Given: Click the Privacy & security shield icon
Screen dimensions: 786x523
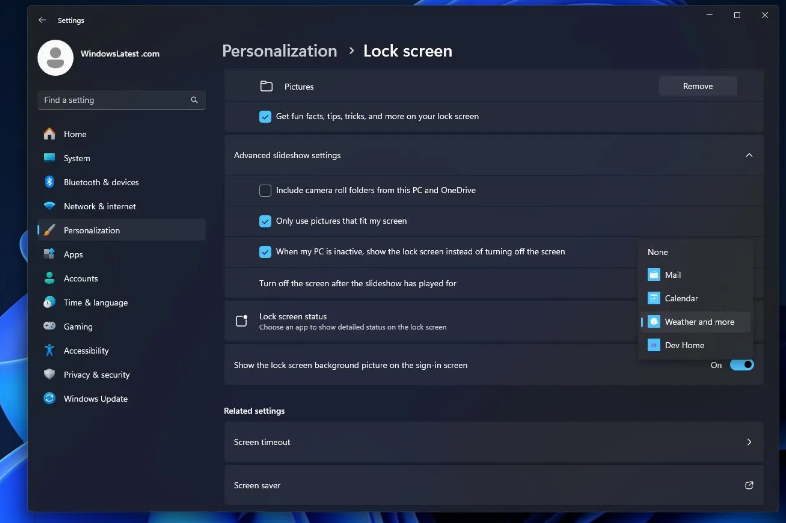Looking at the screenshot, I should pos(49,375).
